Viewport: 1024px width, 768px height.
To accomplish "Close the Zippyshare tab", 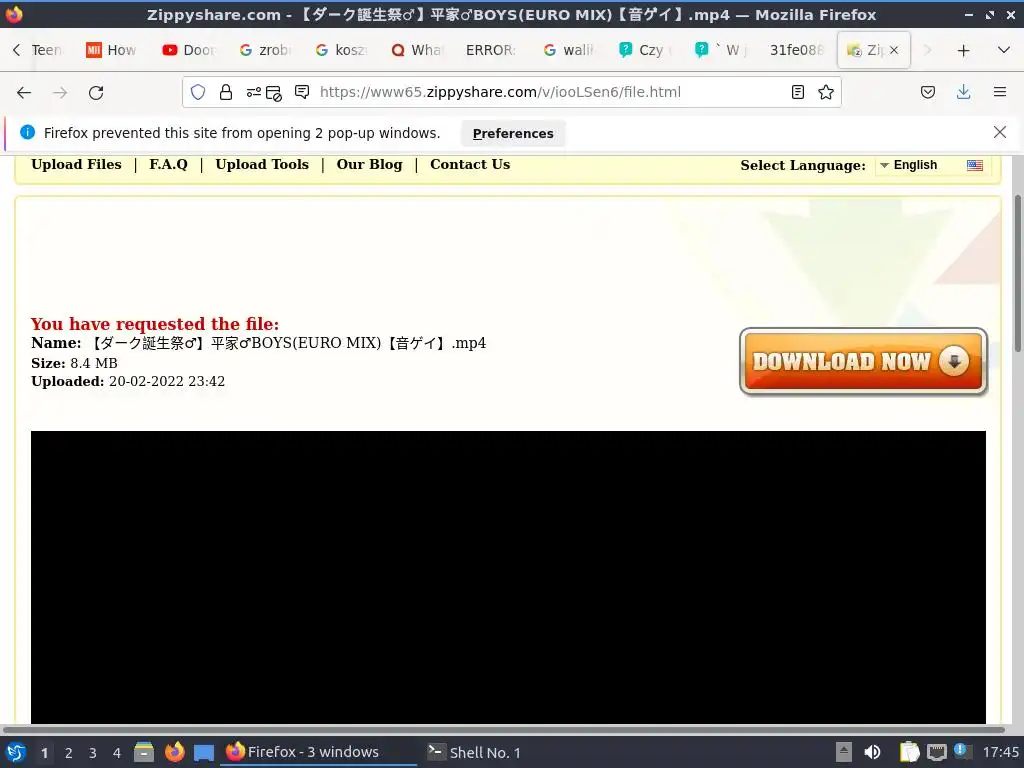I will point(894,50).
